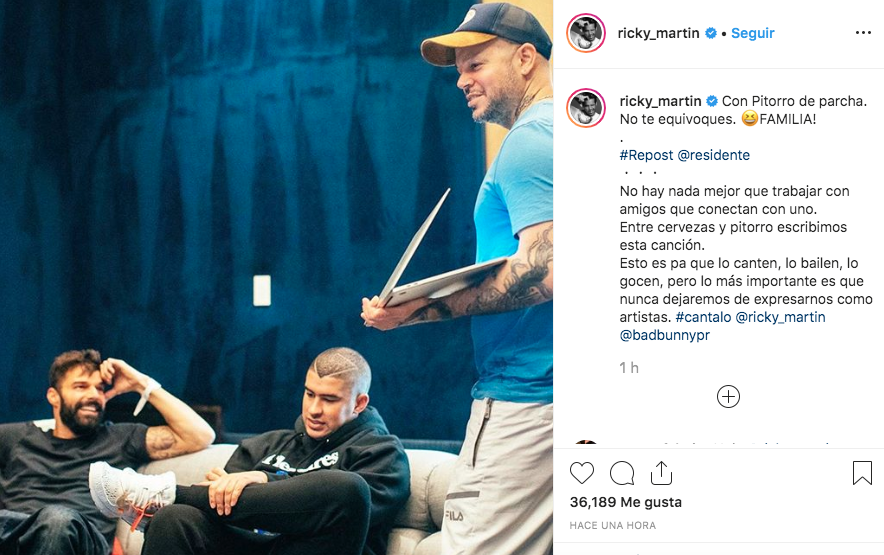Open the ricky_martin username in header
Screen dimensions: 884x555
(658, 33)
